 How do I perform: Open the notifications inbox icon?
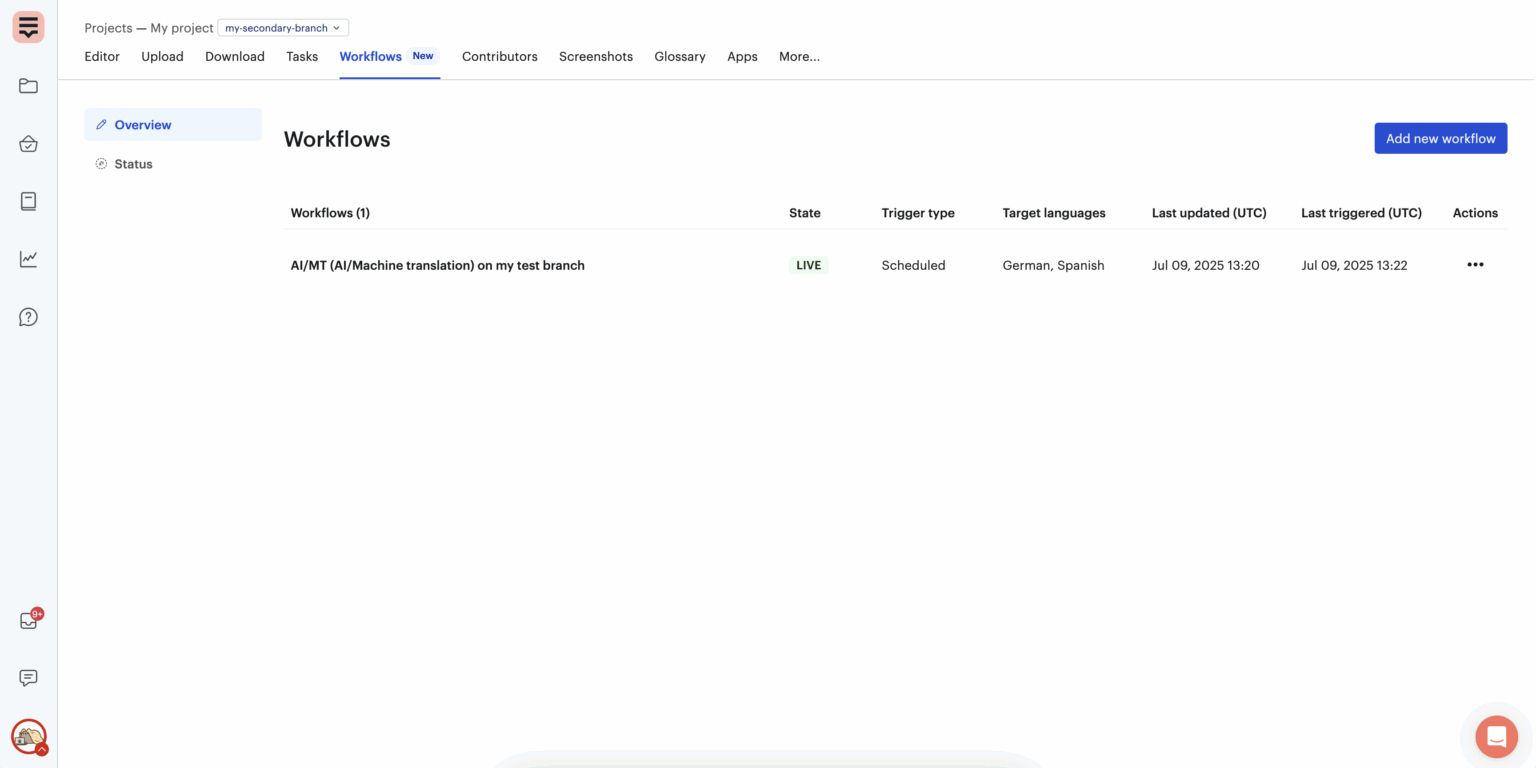(x=29, y=621)
